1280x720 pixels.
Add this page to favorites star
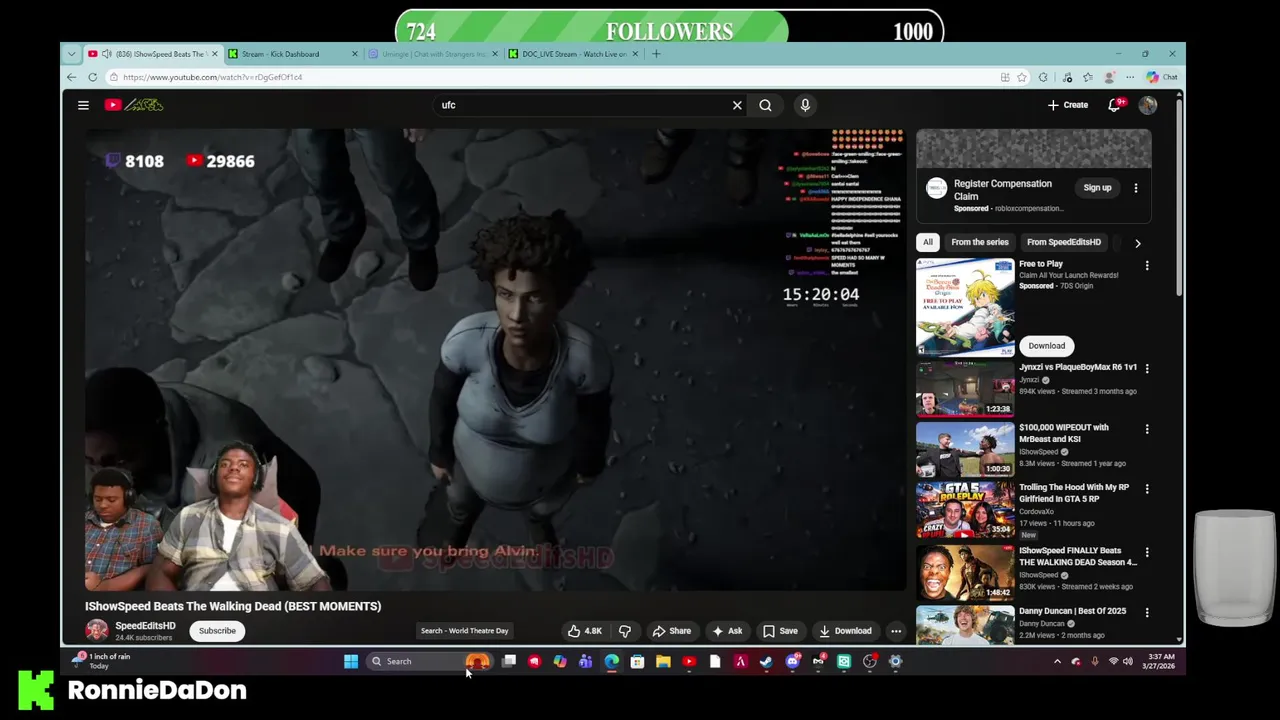pyautogui.click(x=1022, y=77)
